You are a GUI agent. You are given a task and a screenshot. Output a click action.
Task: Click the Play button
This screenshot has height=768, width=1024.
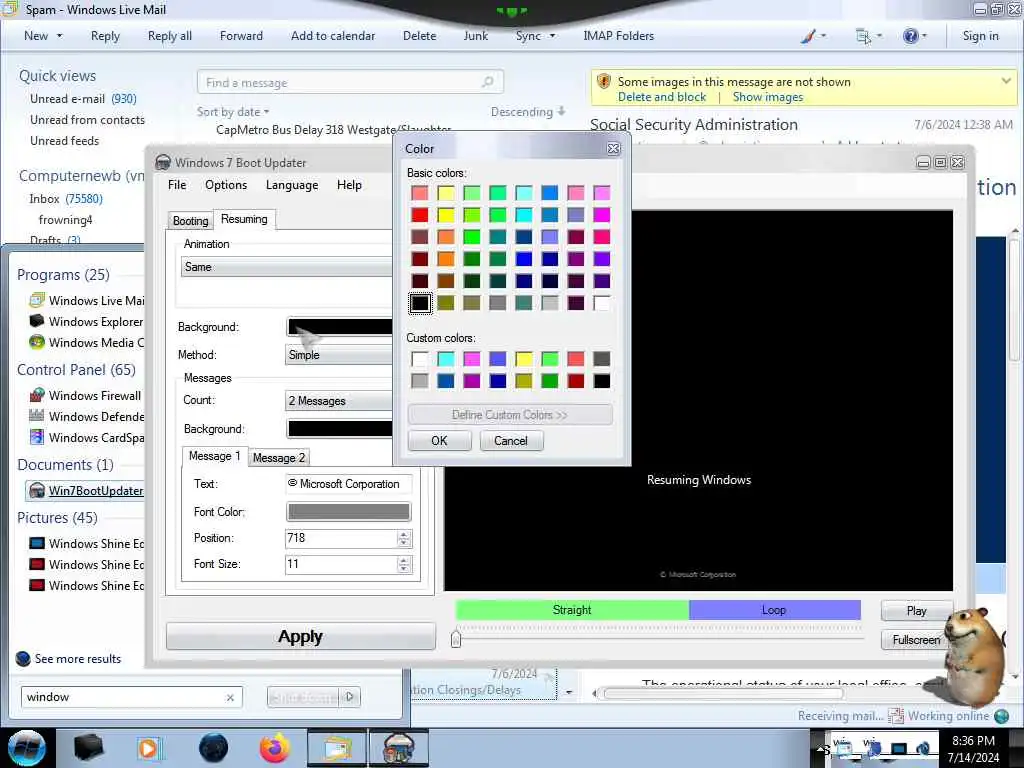point(916,611)
